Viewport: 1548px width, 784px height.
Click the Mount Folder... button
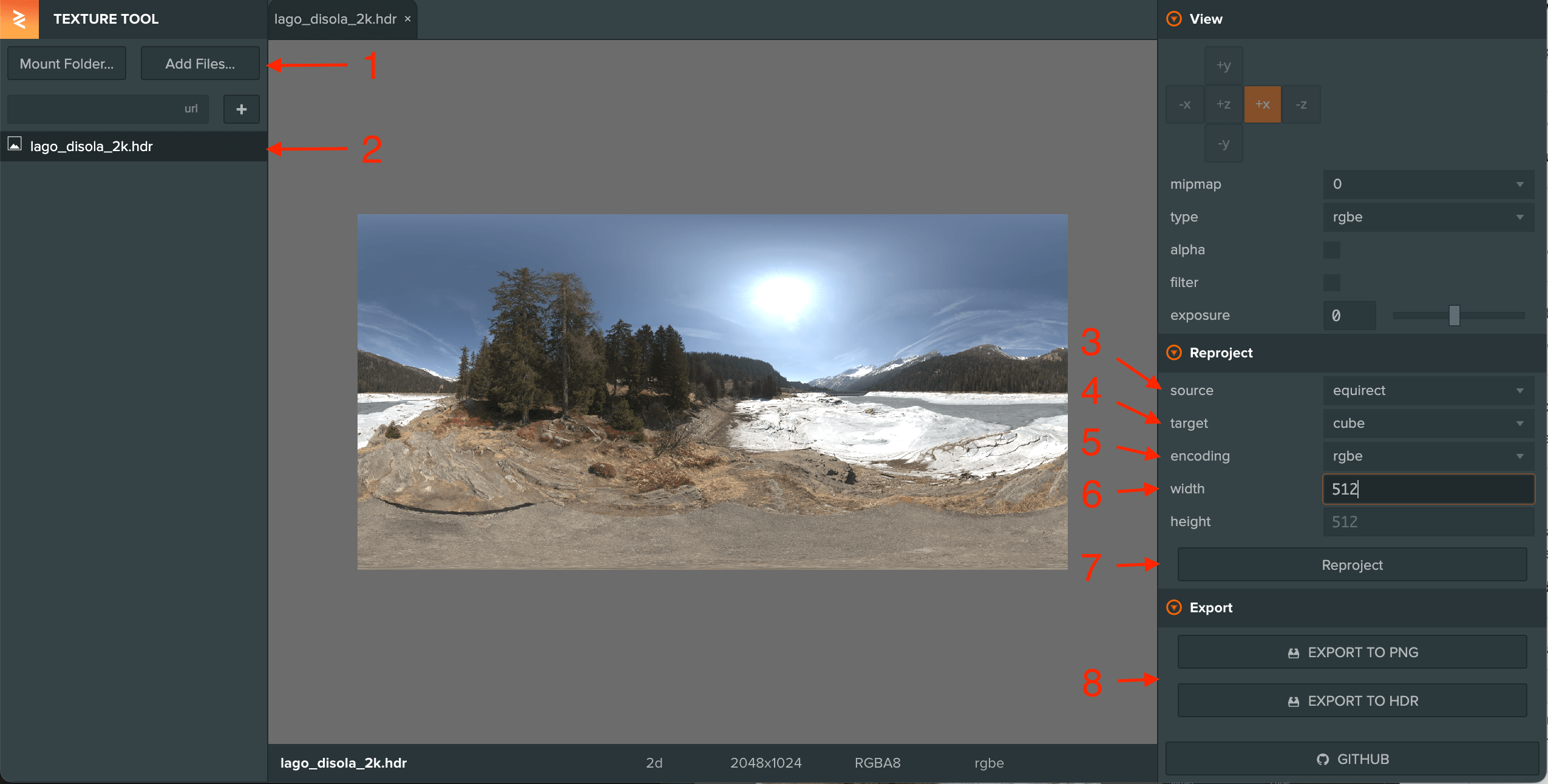(x=67, y=64)
